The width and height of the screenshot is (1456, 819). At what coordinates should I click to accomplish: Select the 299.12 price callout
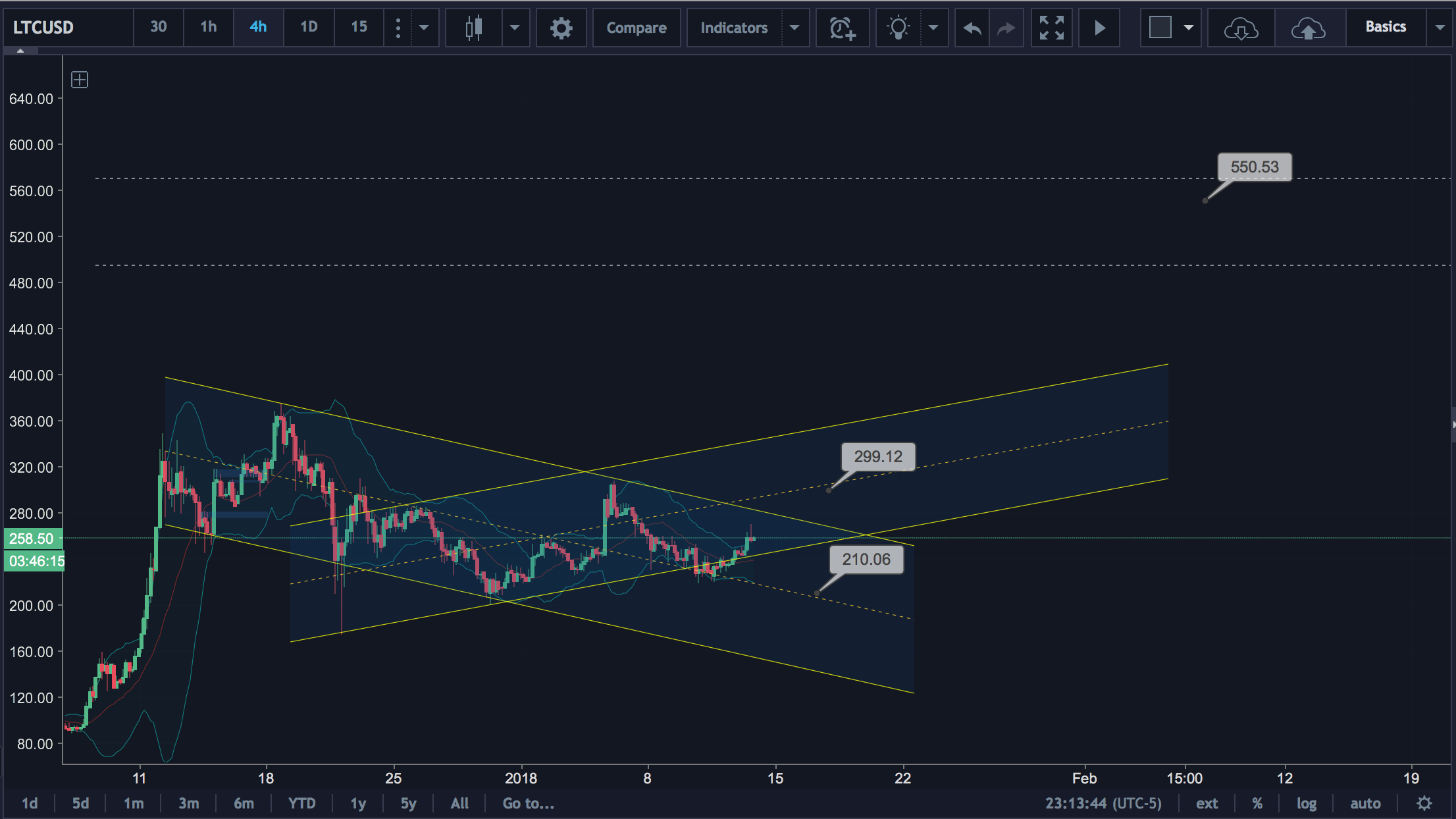878,457
